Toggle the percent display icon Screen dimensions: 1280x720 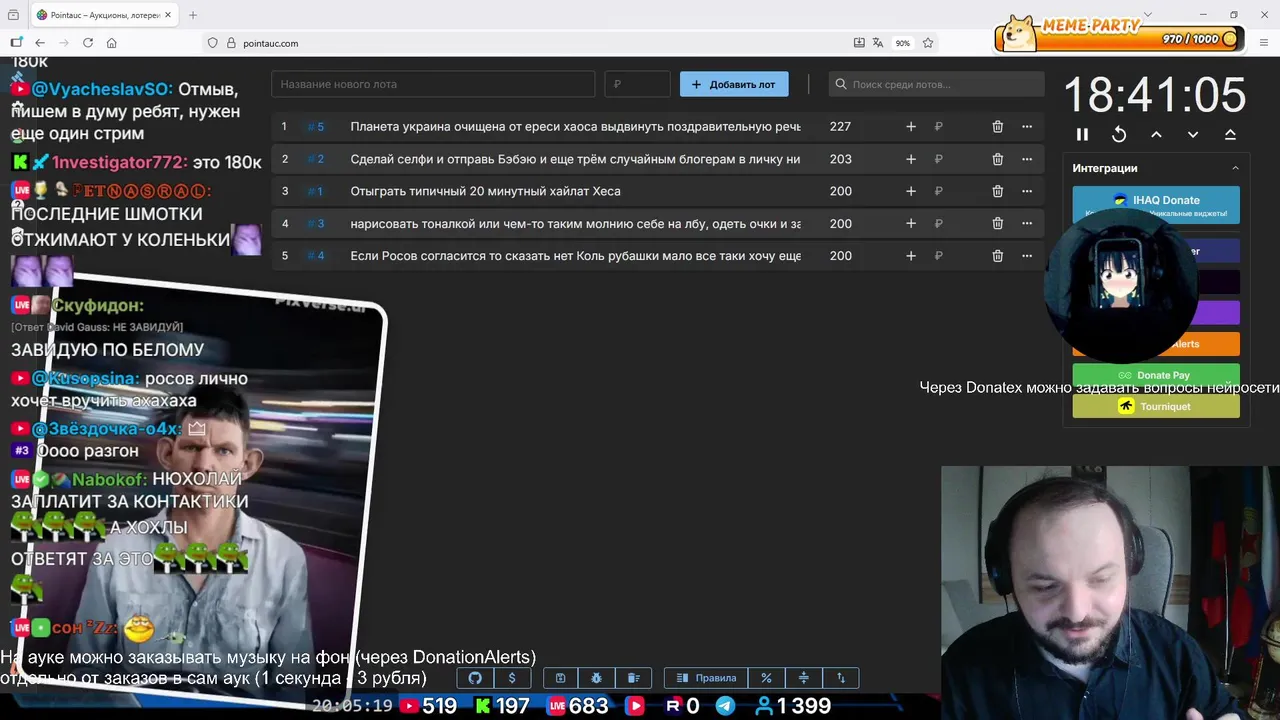(766, 678)
